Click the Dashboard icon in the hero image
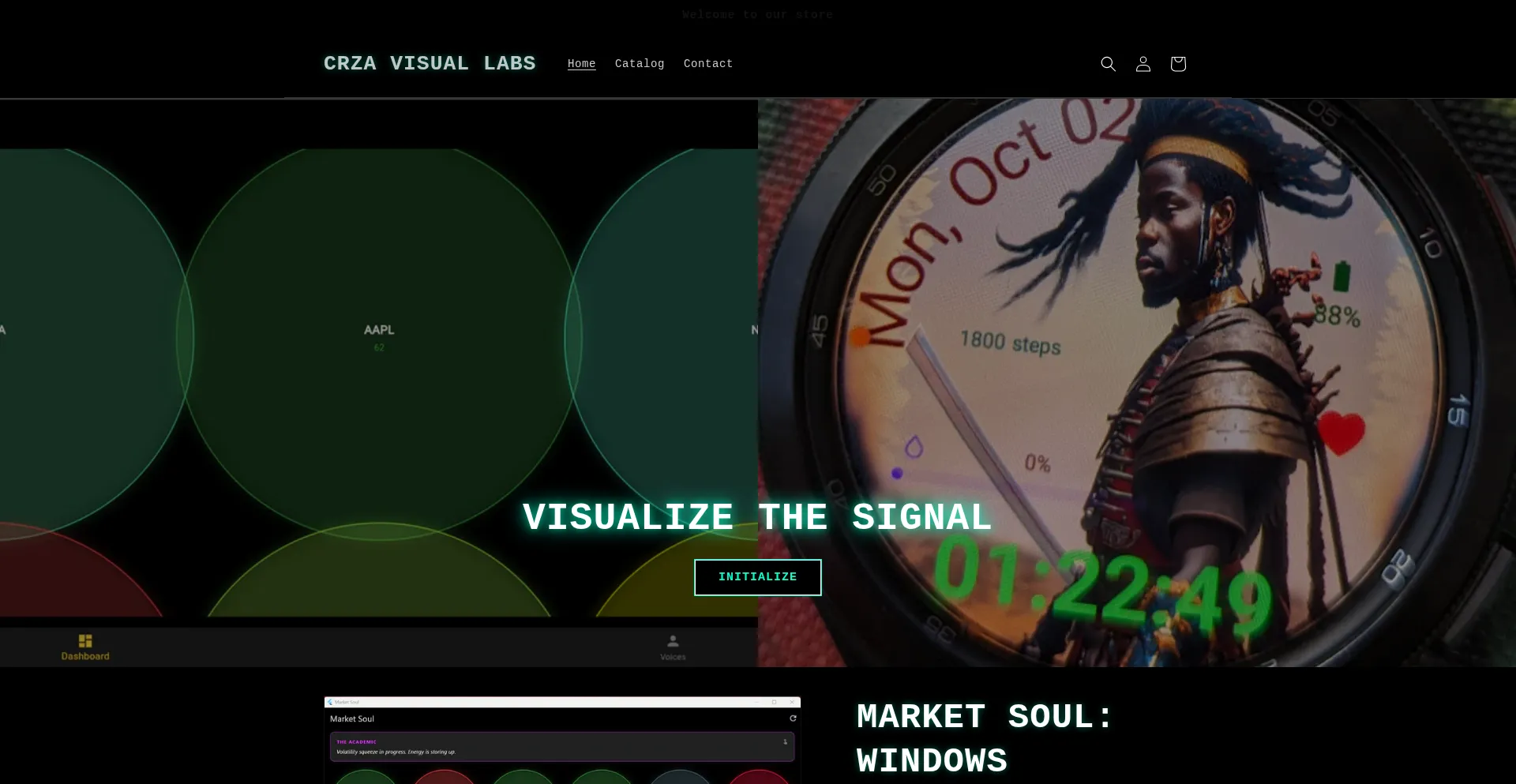This screenshot has height=784, width=1516. point(85,647)
